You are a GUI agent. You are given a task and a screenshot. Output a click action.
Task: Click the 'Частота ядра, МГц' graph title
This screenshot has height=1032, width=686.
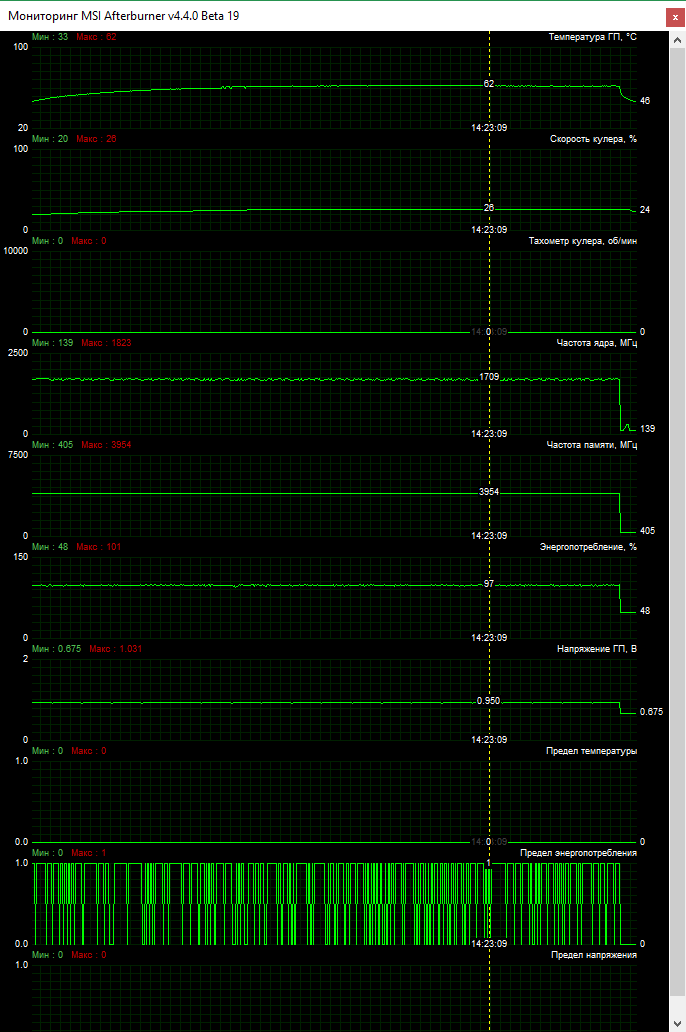pos(596,343)
